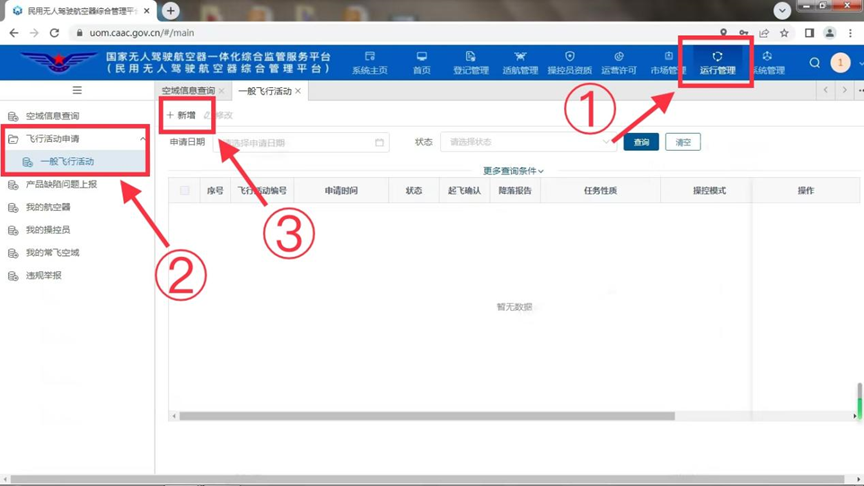Click the table scrollbar's left arrow
Viewport: 864px width, 486px height.
click(x=174, y=416)
